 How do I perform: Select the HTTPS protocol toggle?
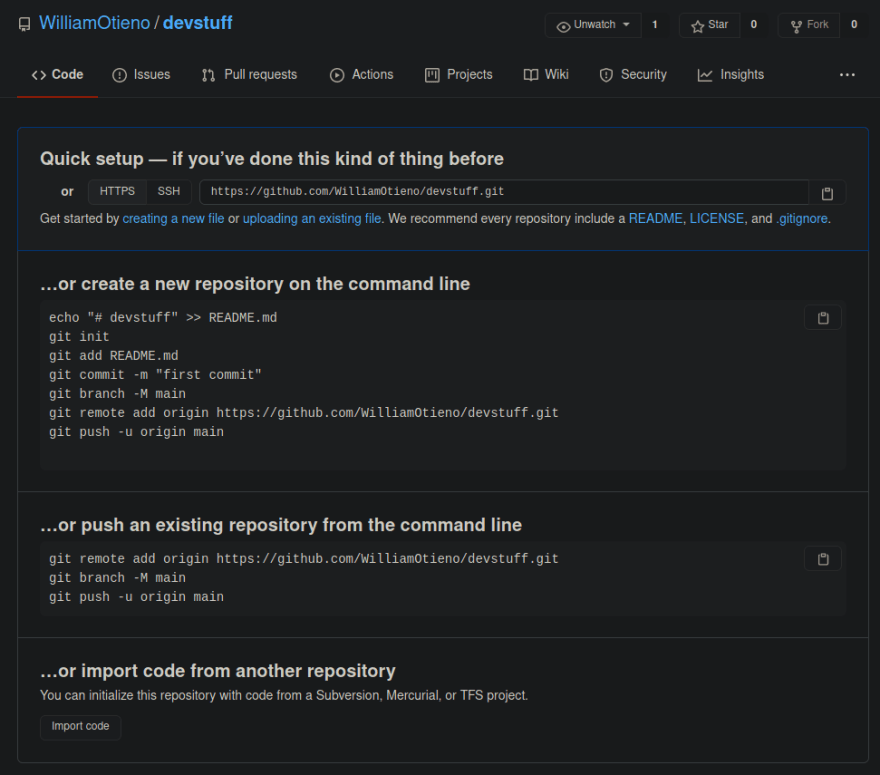pyautogui.click(x=117, y=192)
